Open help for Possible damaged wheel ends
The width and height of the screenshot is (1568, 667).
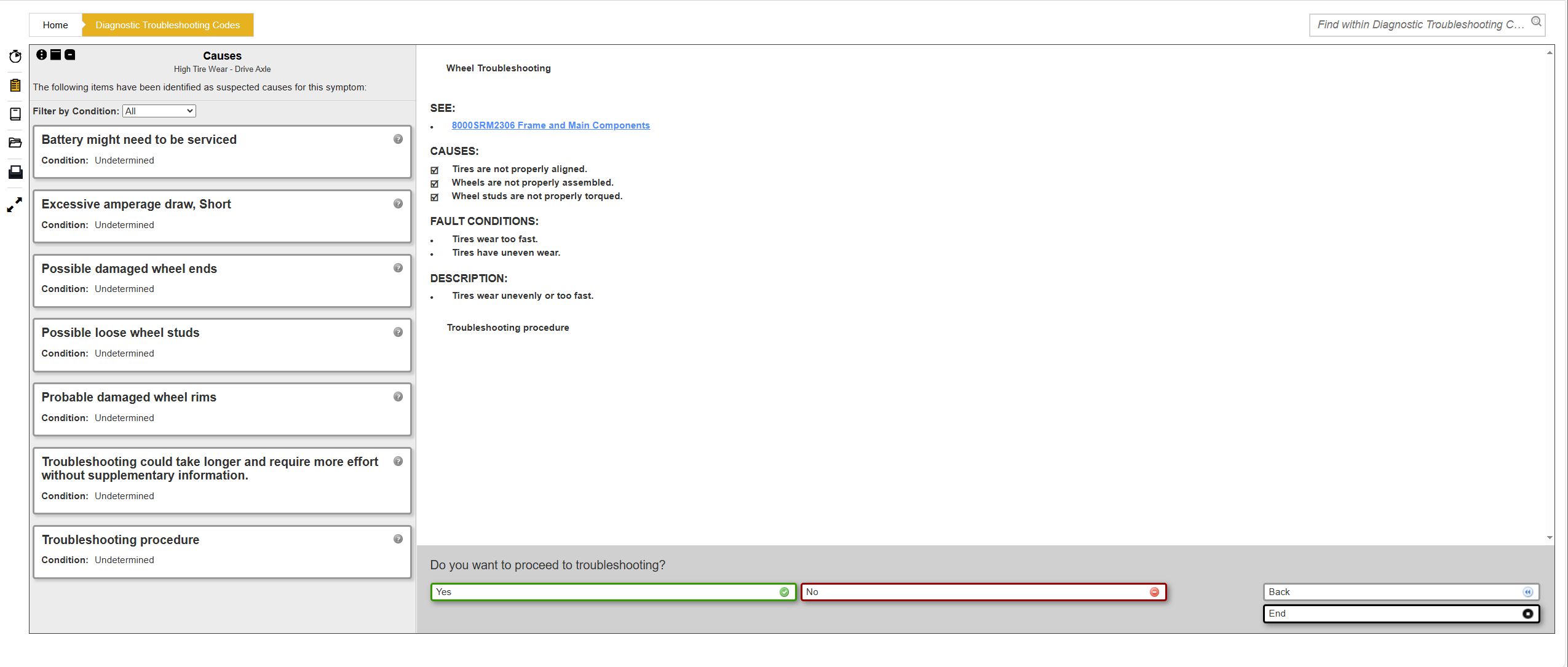(x=398, y=268)
